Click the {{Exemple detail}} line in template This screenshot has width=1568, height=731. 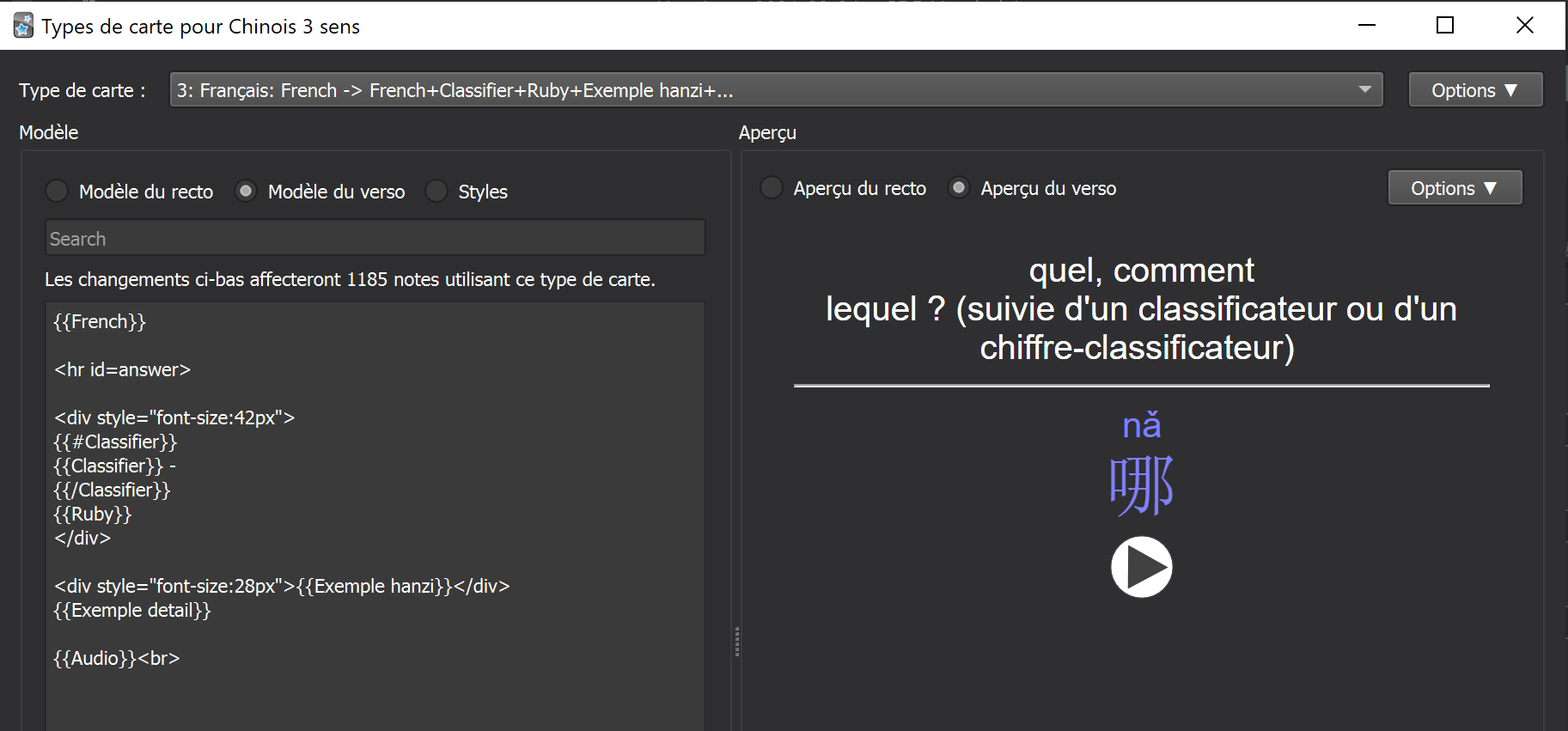pos(132,611)
